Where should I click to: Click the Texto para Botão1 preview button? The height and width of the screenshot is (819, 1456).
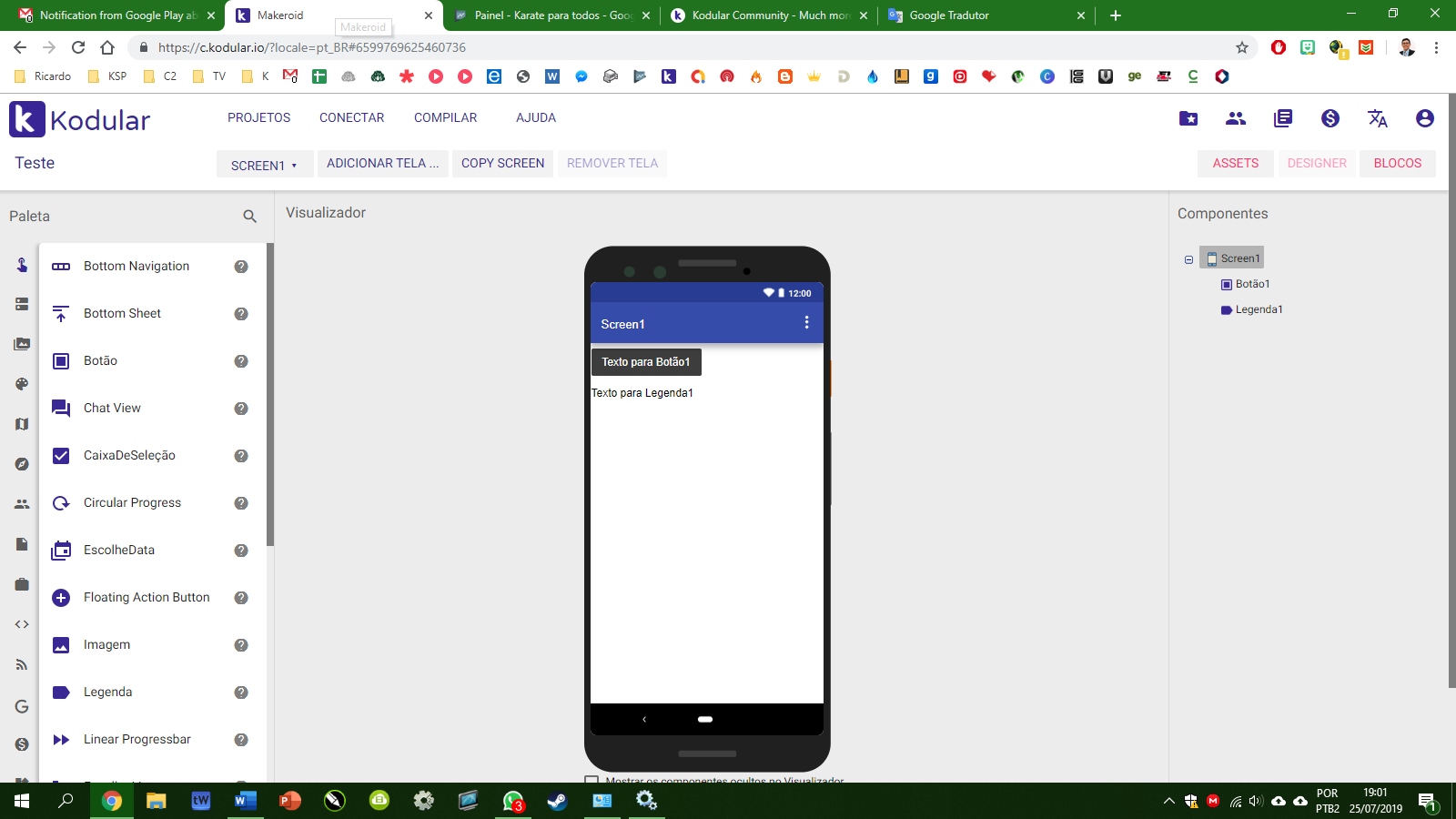646,362
